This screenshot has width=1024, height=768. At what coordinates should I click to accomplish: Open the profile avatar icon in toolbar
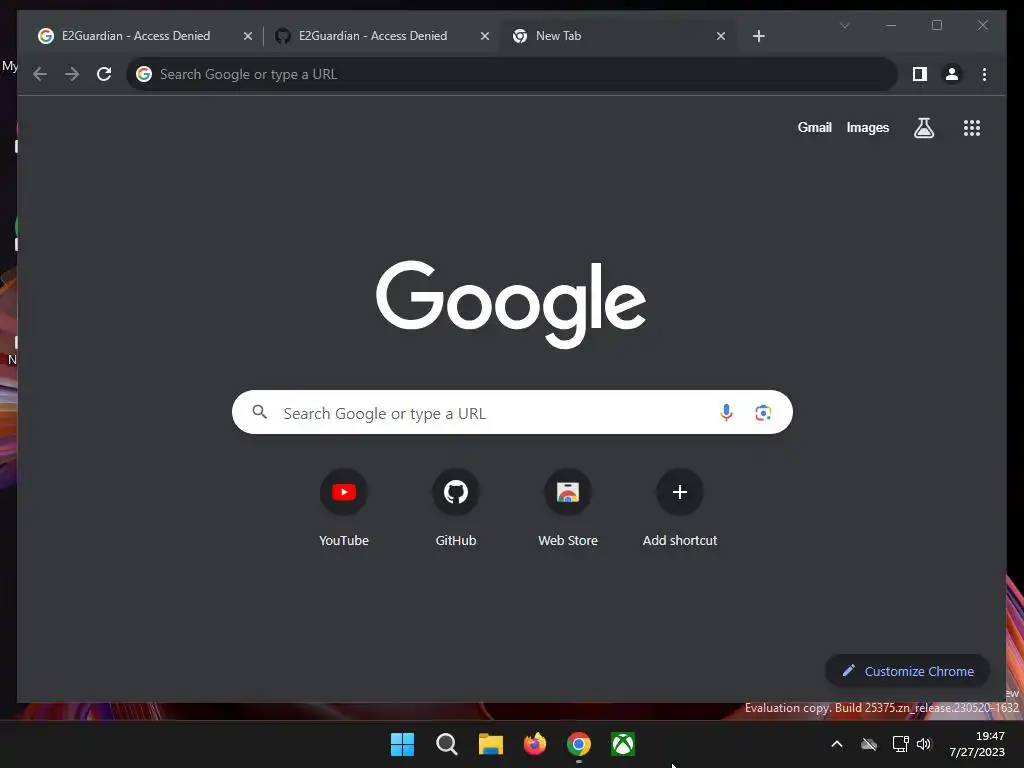pos(952,74)
